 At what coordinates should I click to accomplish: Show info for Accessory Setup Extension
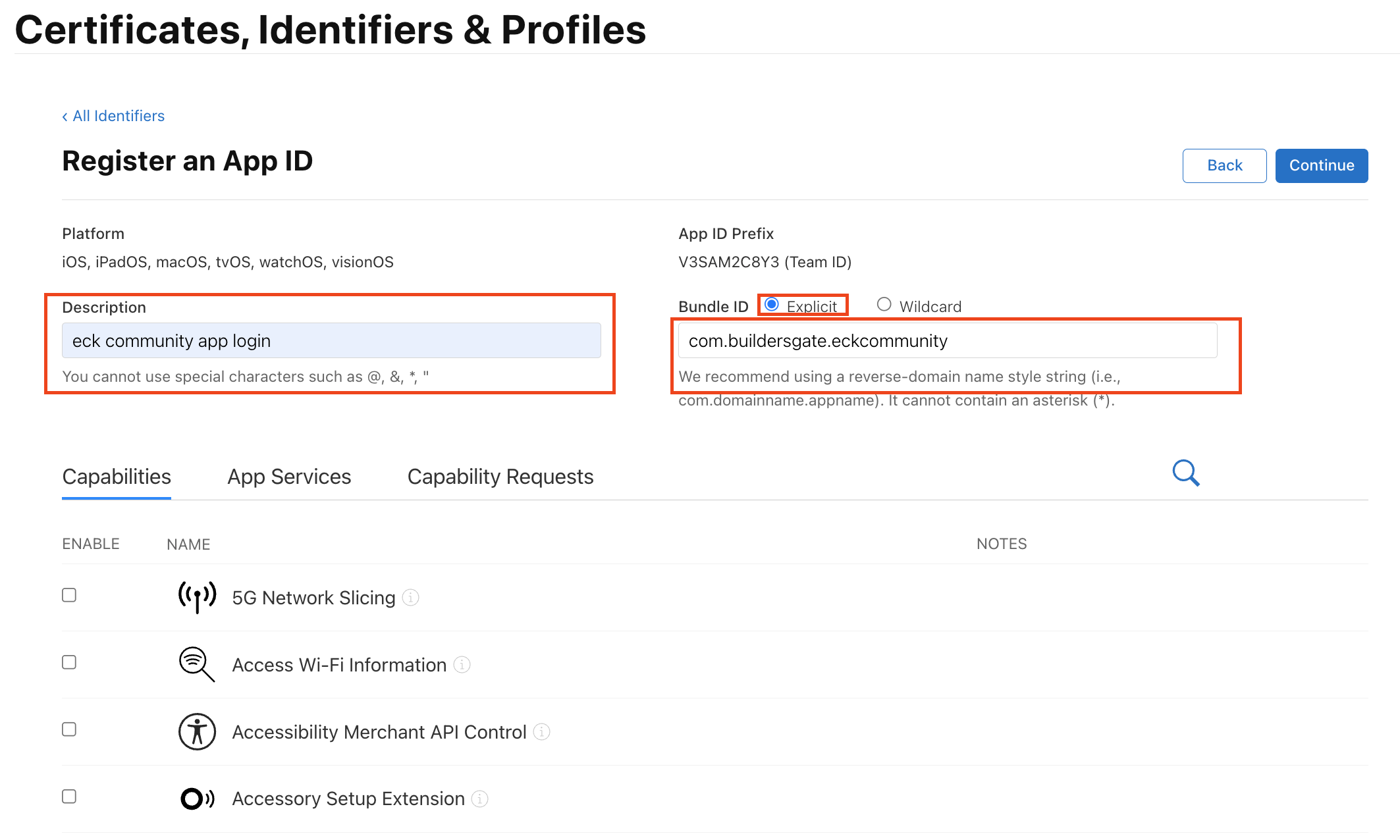480,799
